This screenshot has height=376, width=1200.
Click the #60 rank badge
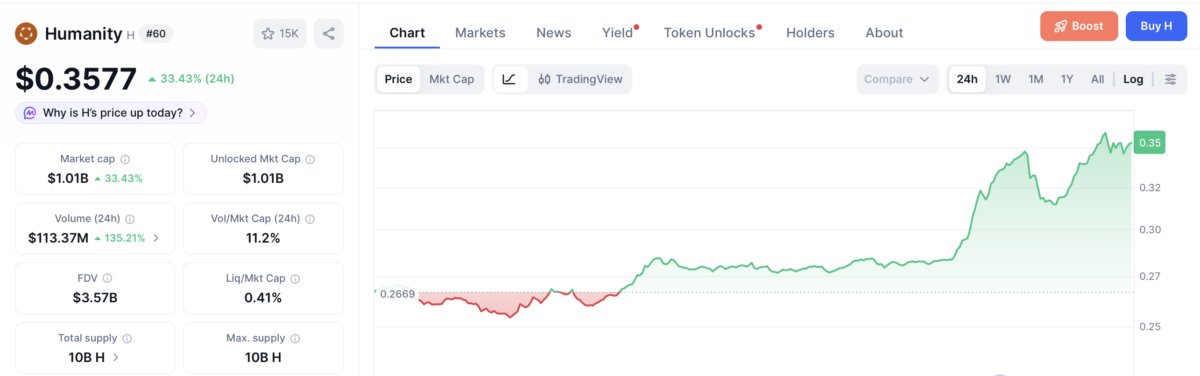click(x=157, y=34)
